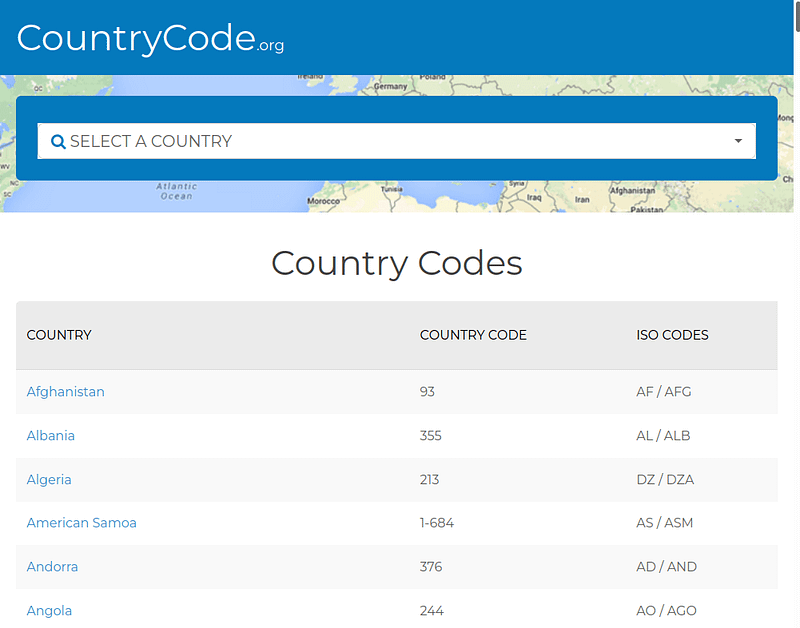Select Algeria's country code 213
The image size is (800, 628).
point(429,480)
